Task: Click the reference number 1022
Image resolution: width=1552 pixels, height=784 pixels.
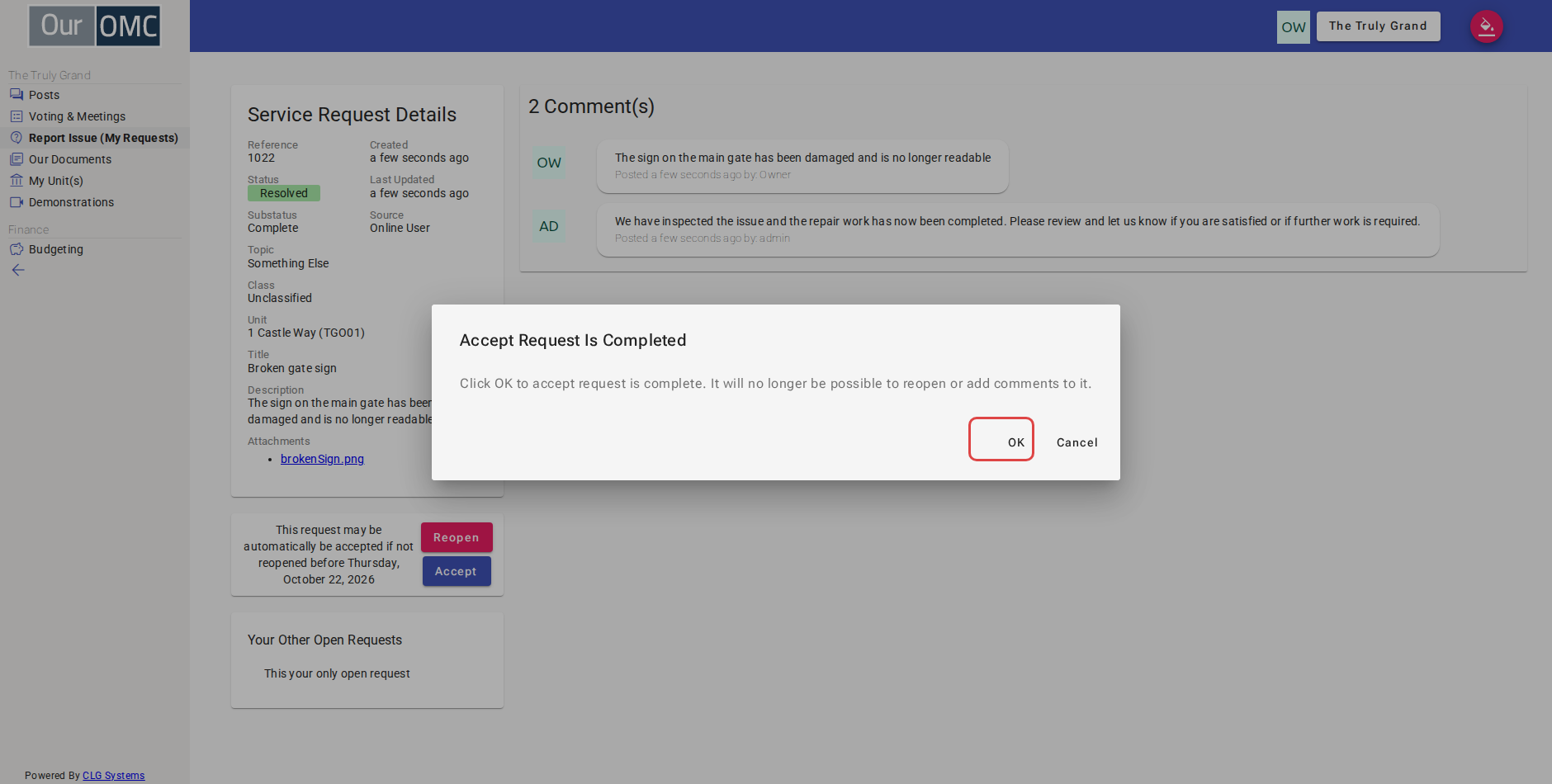Action: tap(261, 158)
